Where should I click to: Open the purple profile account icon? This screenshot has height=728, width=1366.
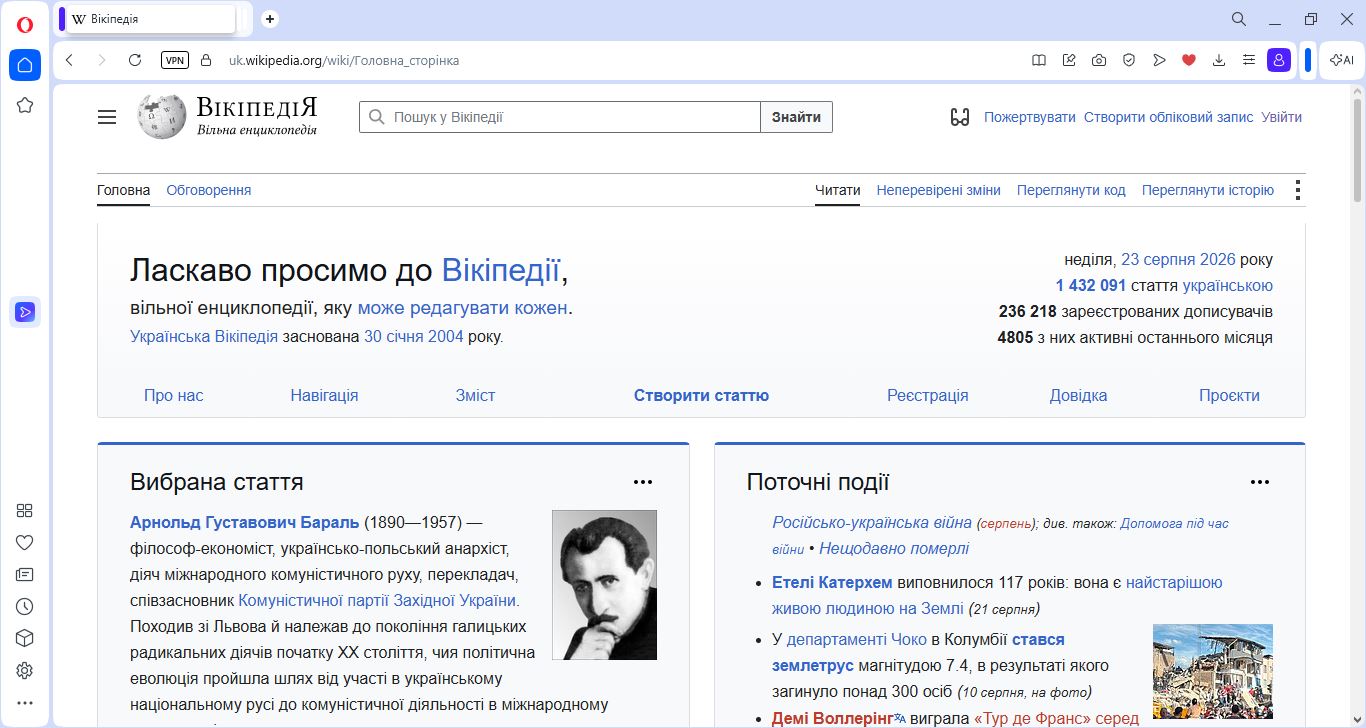pyautogui.click(x=1279, y=60)
